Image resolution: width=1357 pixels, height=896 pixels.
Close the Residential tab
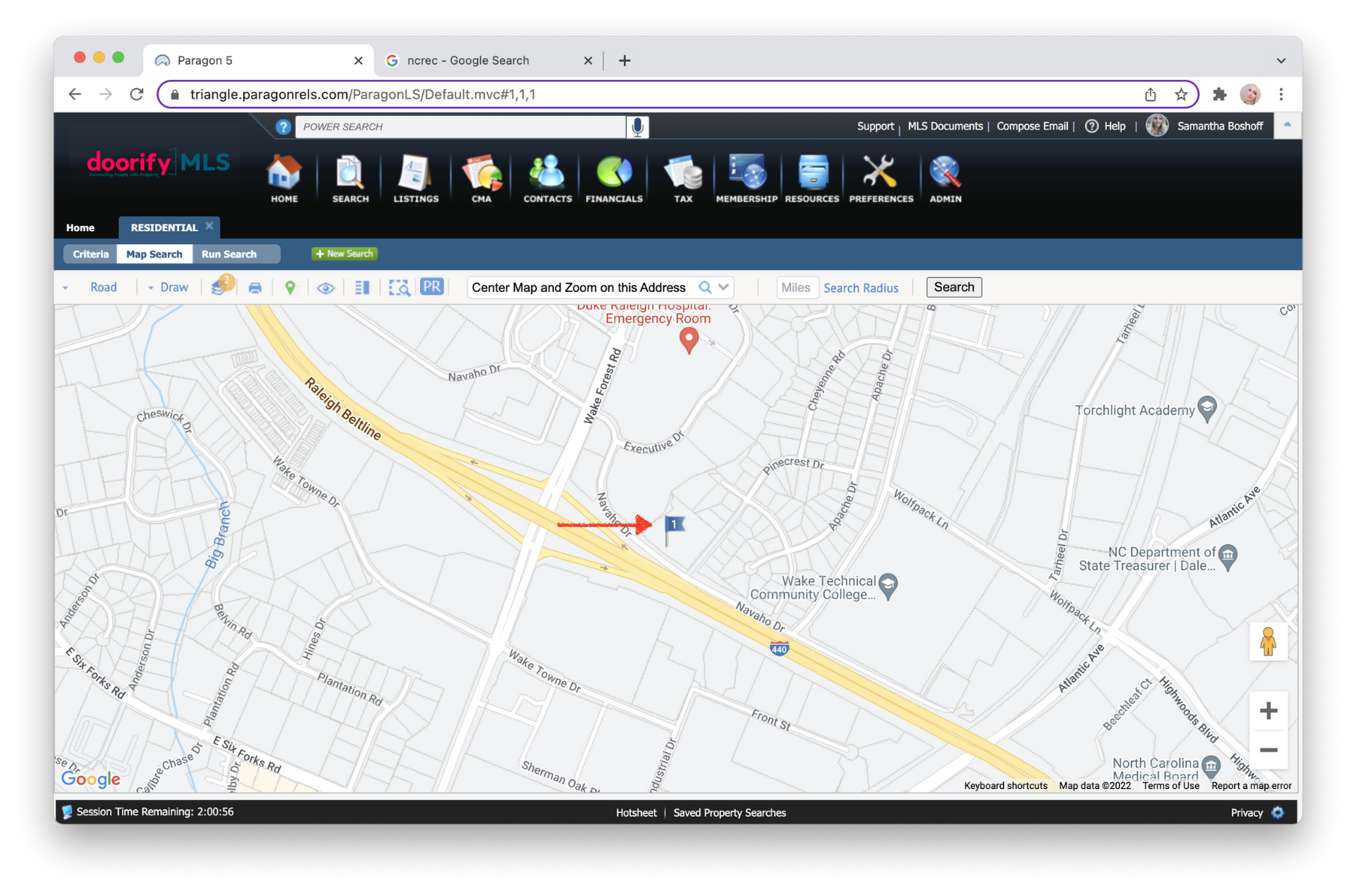click(x=210, y=226)
